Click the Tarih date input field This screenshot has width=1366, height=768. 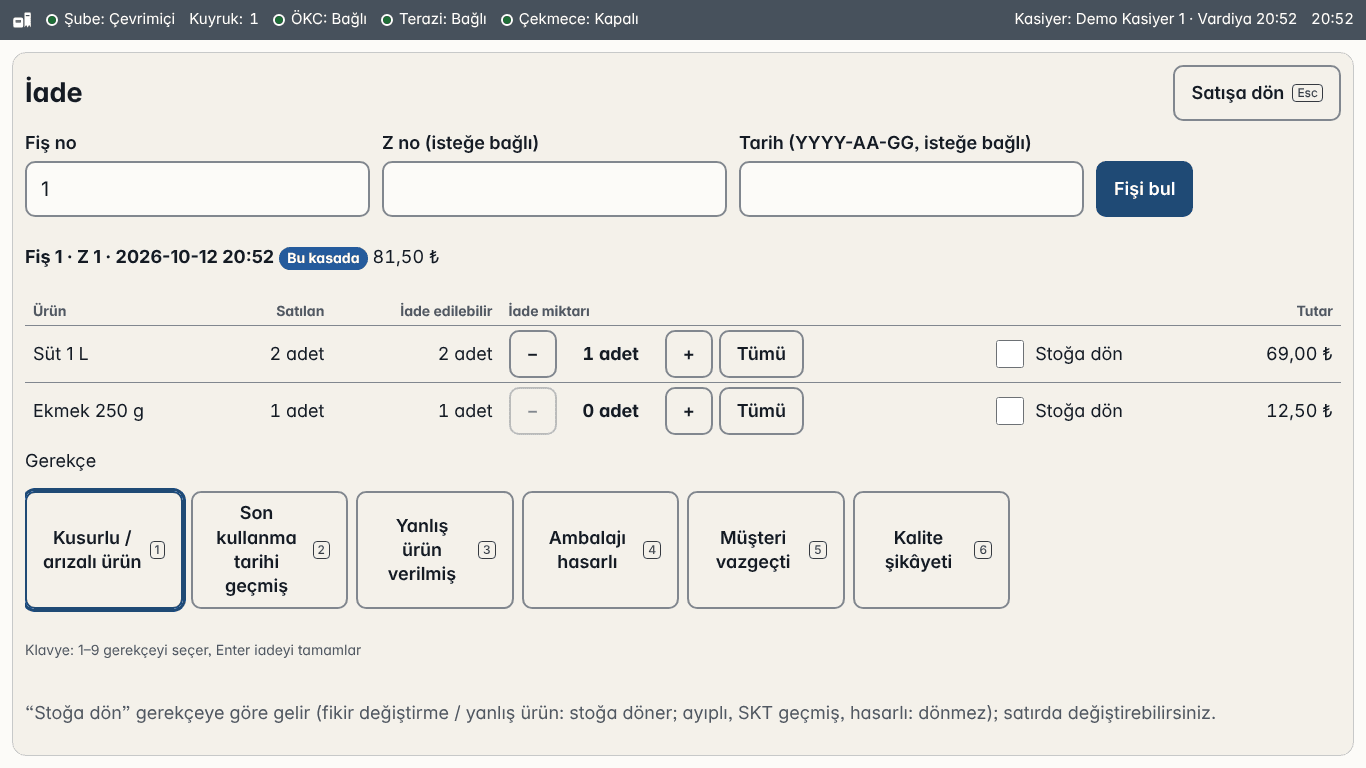(911, 189)
